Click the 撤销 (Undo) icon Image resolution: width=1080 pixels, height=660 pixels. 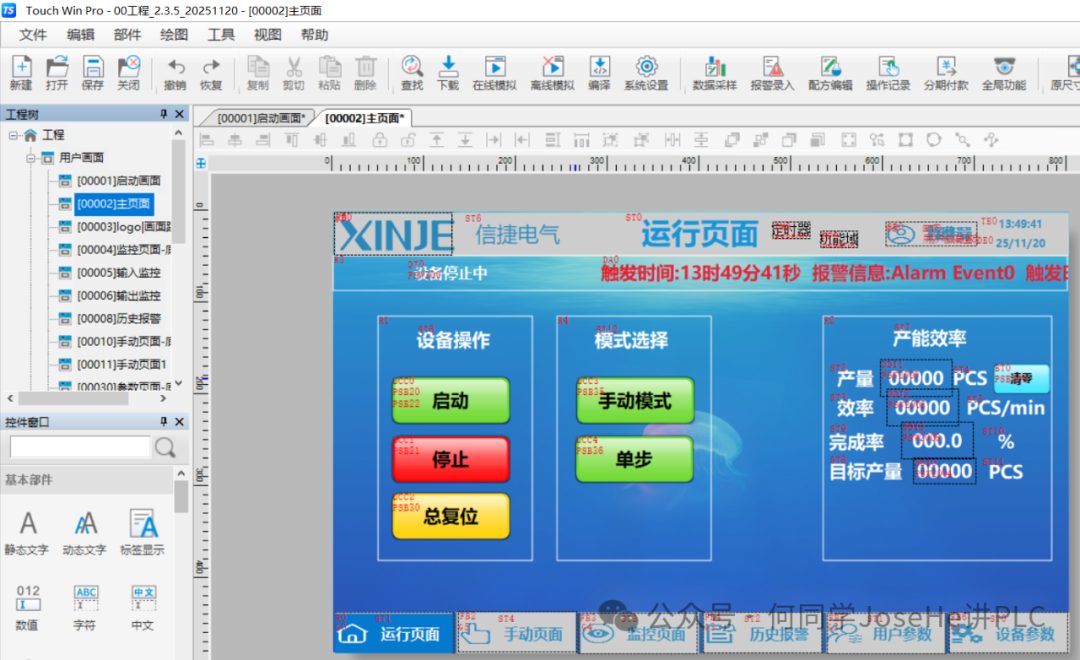[175, 73]
